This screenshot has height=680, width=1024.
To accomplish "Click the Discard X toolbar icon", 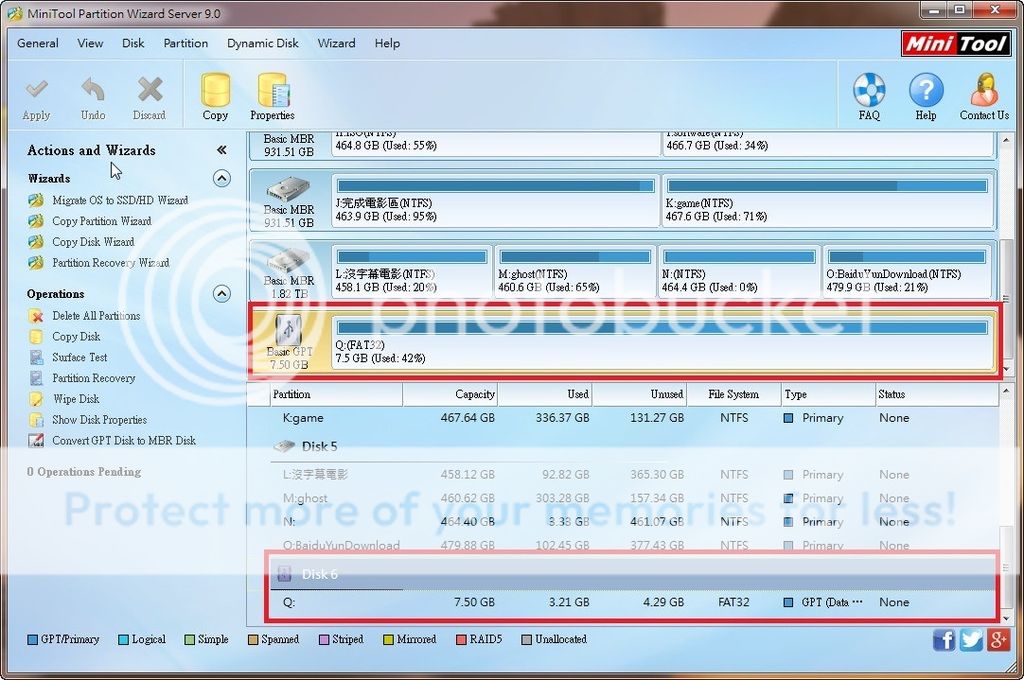I will coord(149,93).
